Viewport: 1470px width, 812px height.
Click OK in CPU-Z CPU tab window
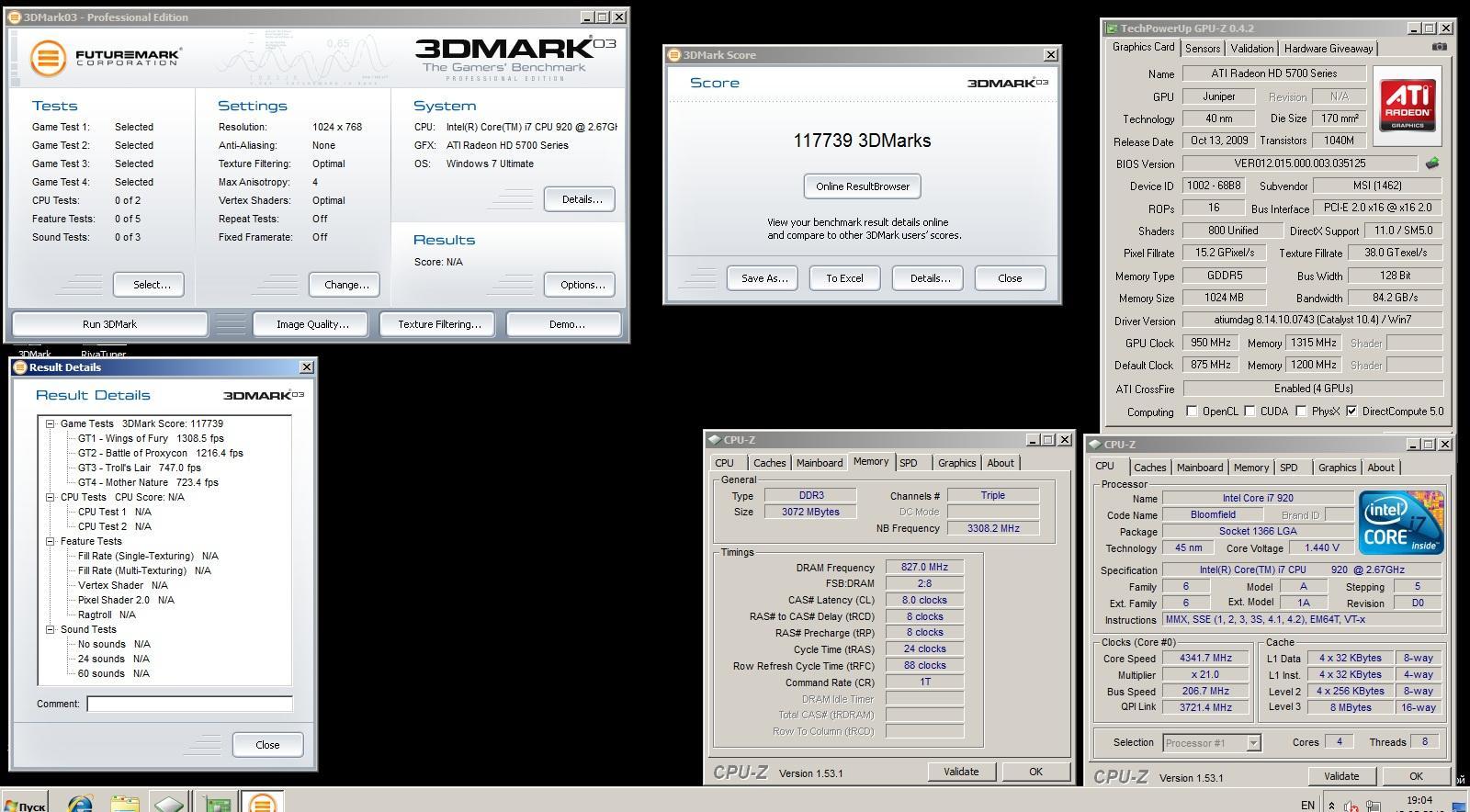1416,776
